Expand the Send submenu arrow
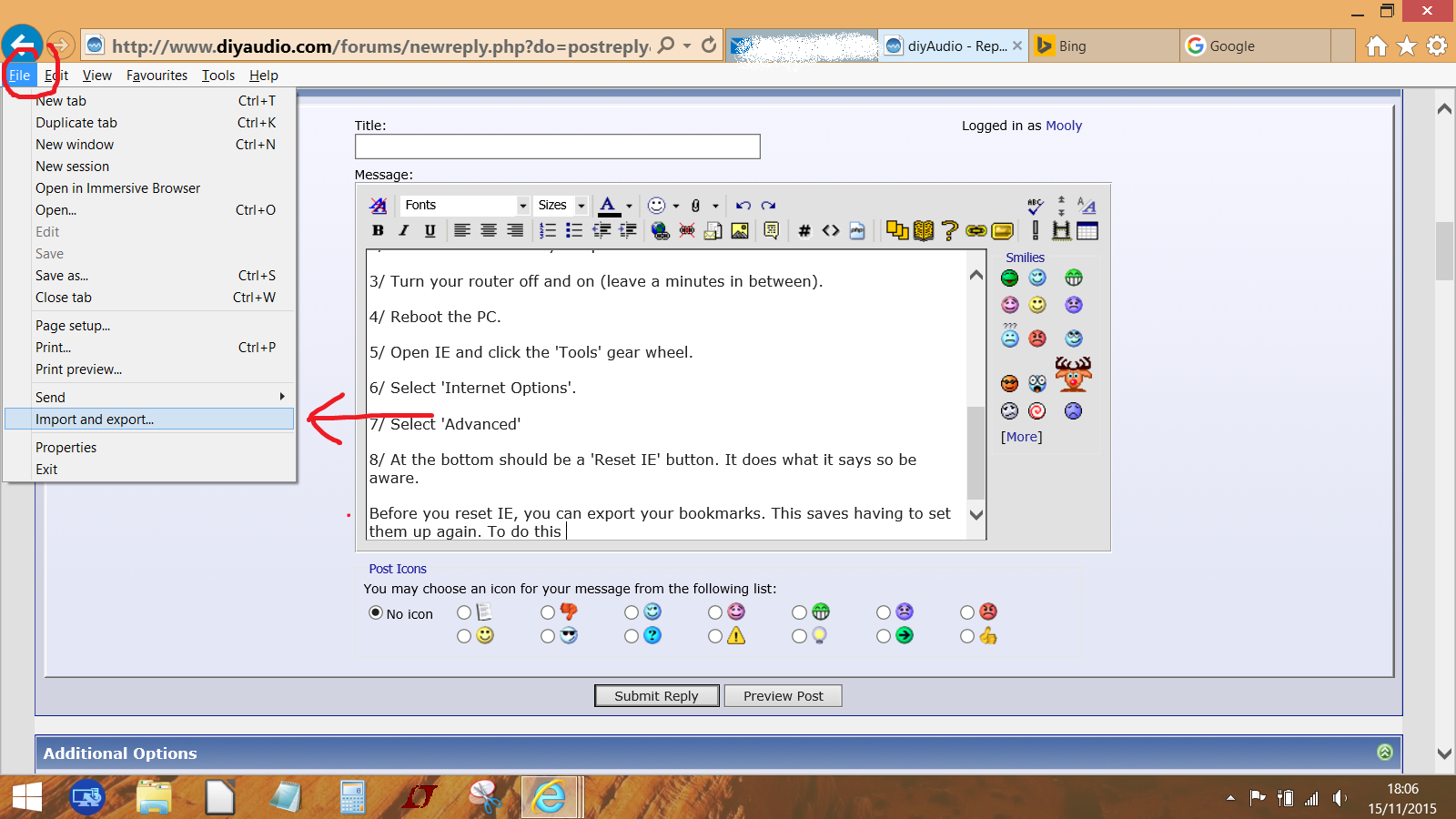The image size is (1456, 819). [x=282, y=397]
